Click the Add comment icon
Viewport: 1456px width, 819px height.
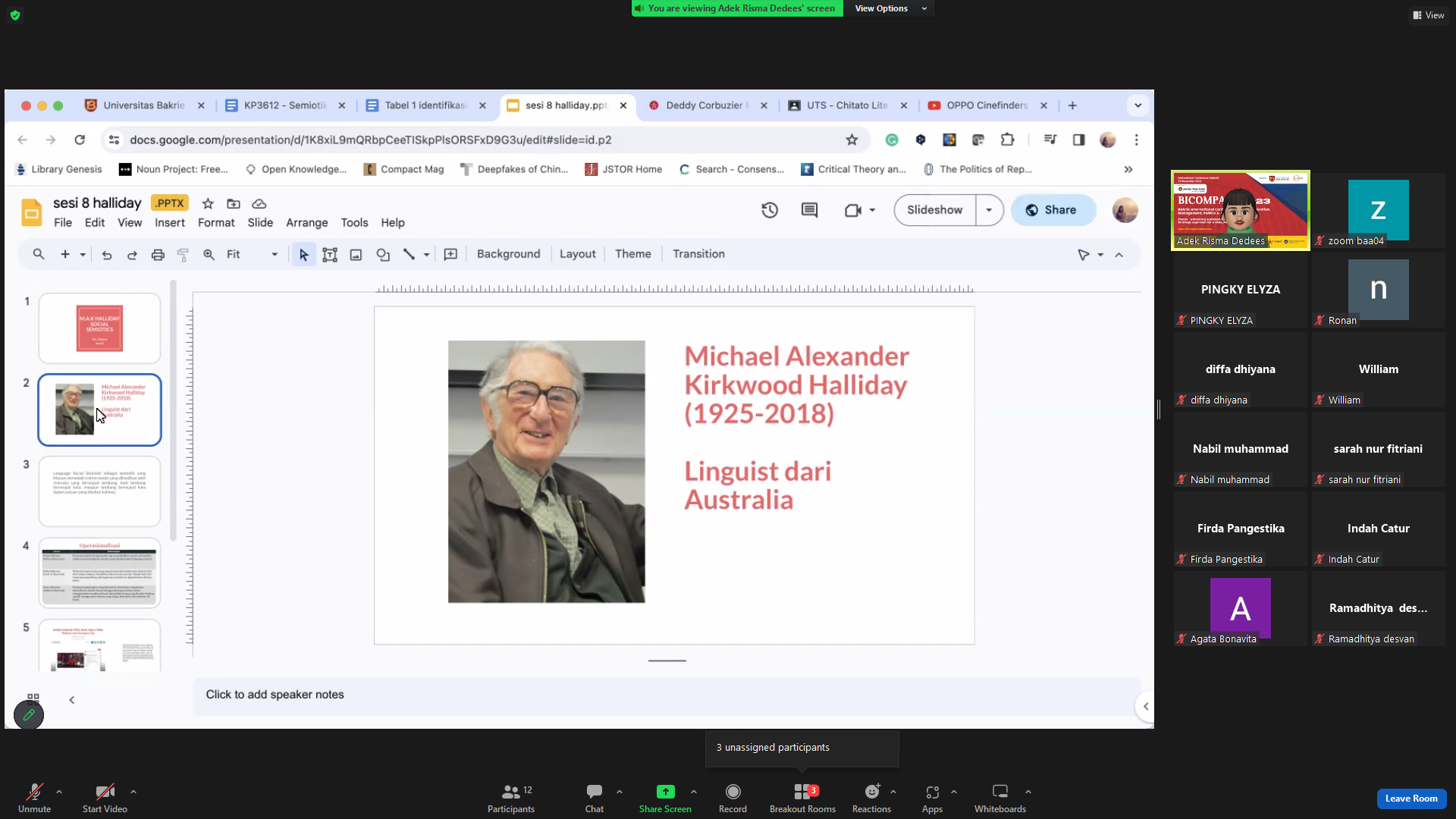[450, 255]
